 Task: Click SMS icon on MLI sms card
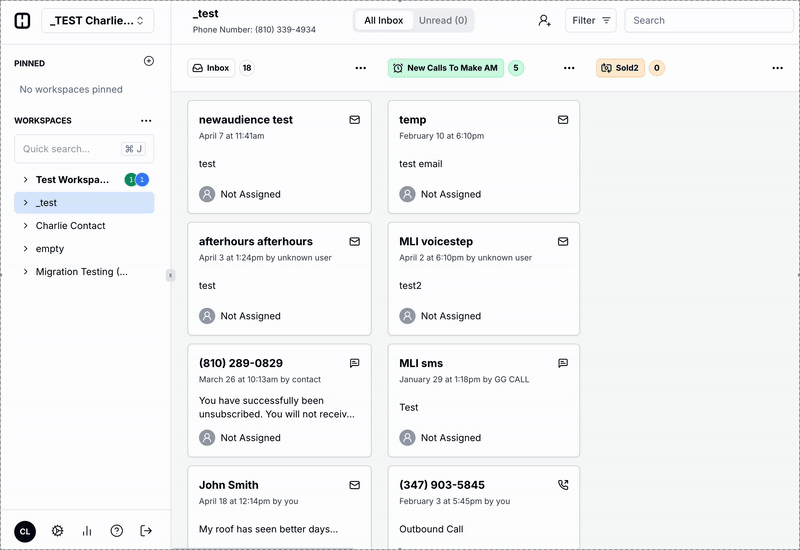click(563, 363)
